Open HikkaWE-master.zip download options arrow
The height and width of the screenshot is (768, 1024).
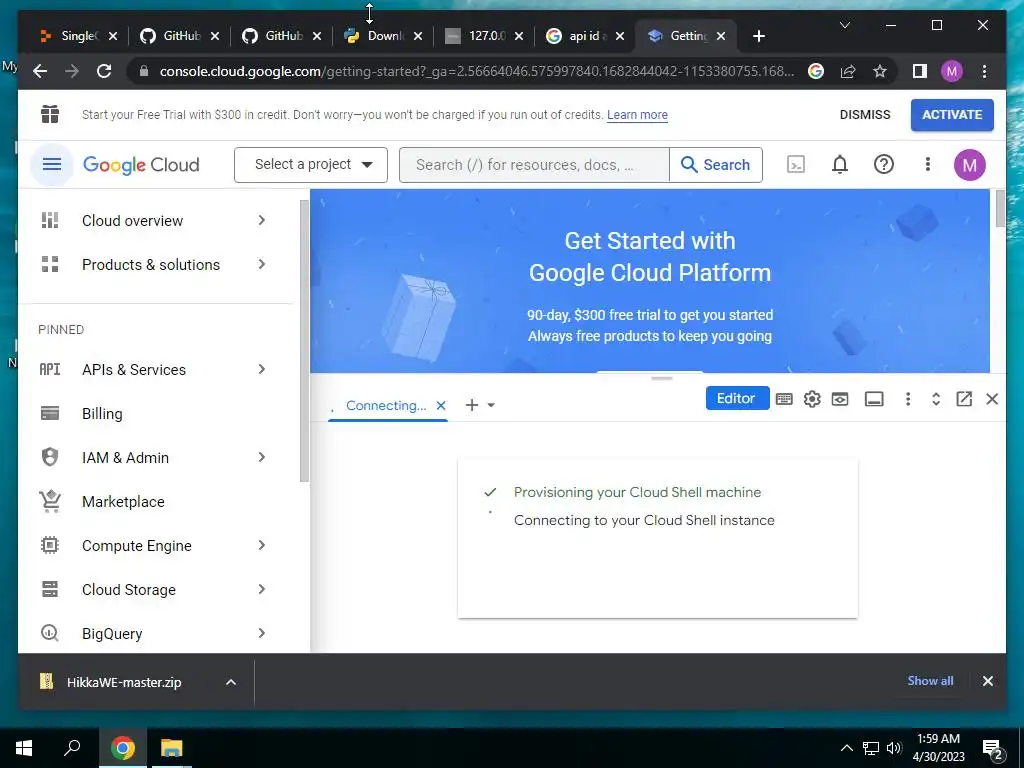231,682
